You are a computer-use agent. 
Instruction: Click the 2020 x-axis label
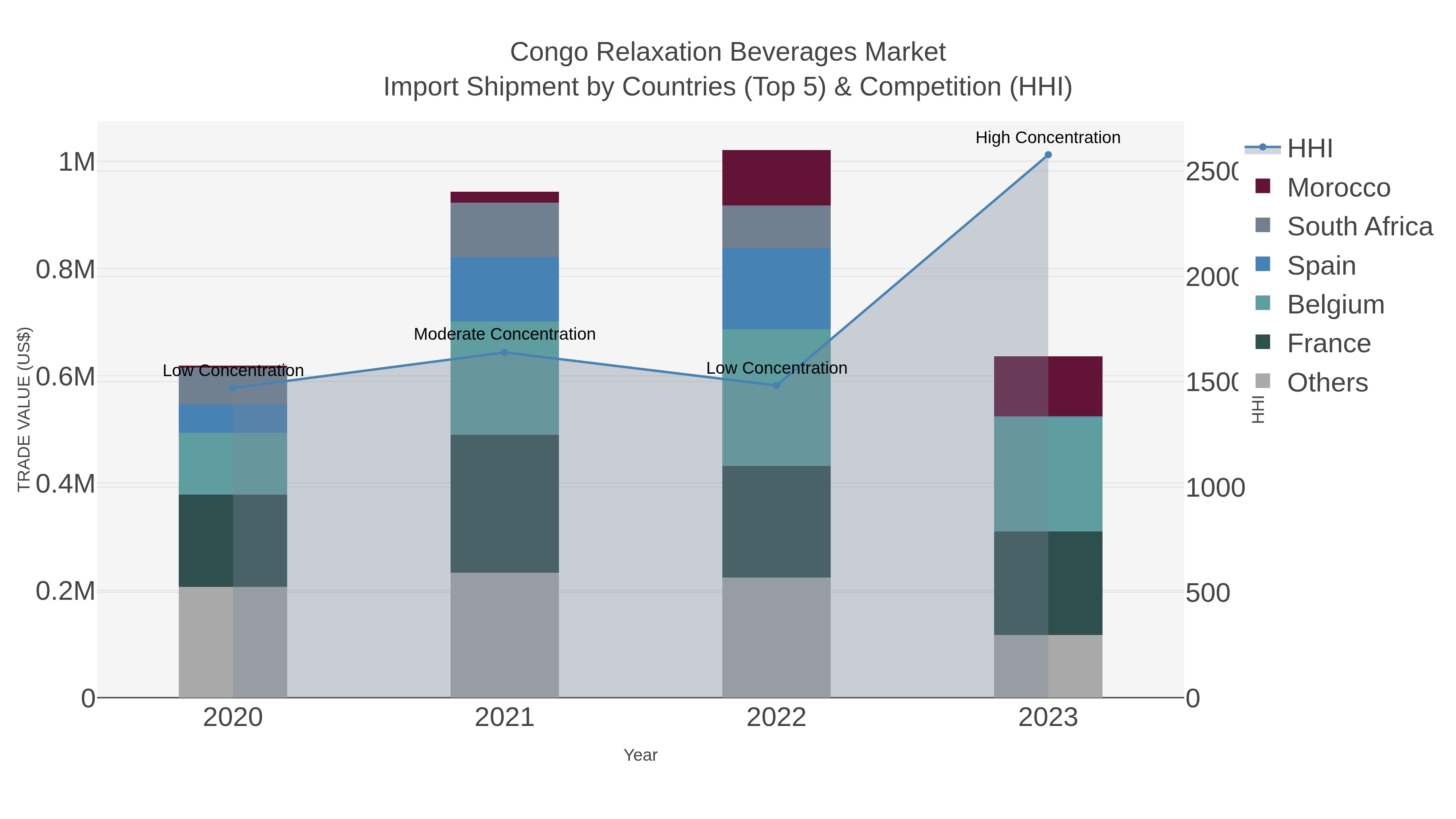[x=233, y=718]
